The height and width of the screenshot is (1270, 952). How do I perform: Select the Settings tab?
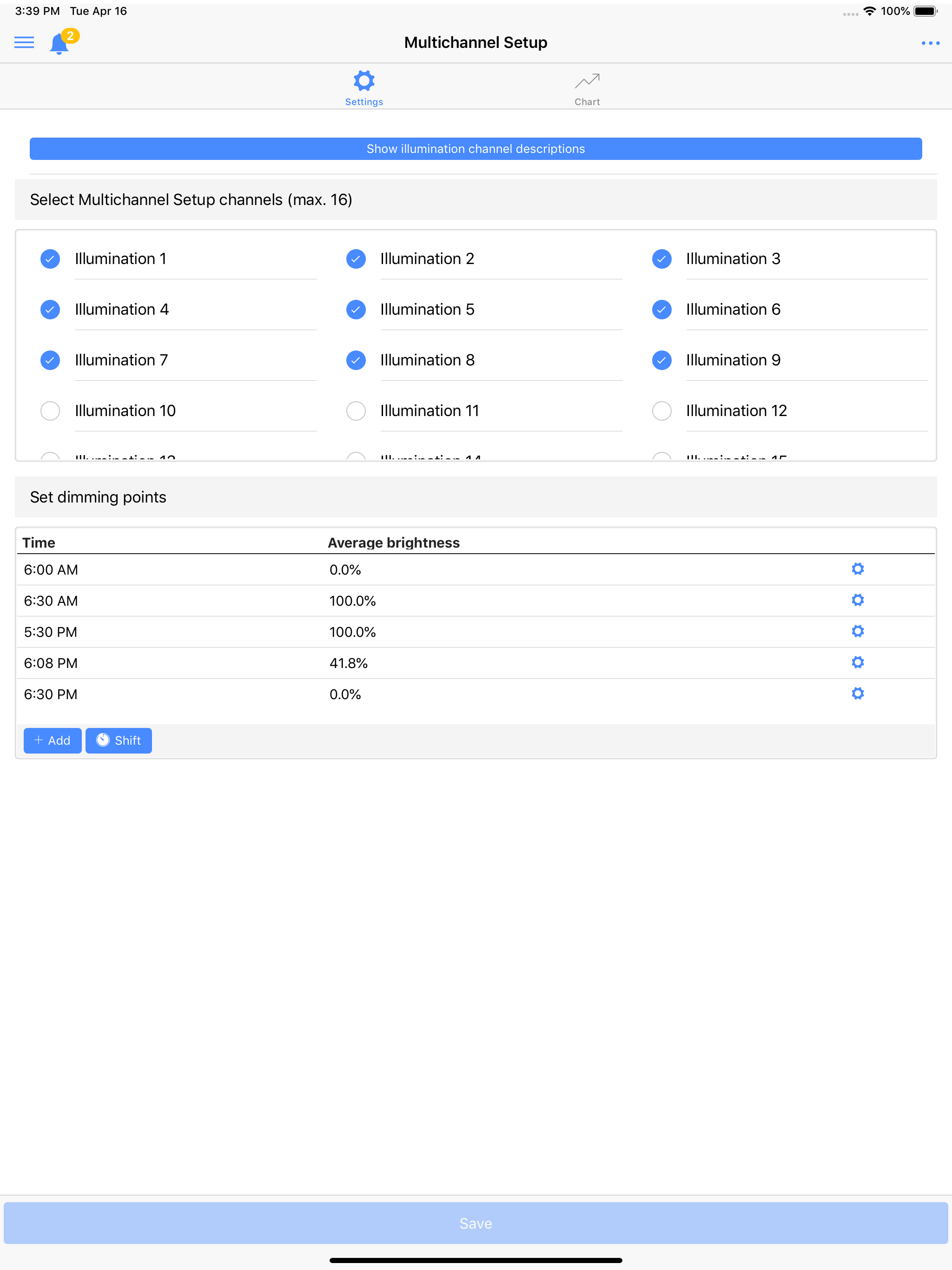click(364, 88)
